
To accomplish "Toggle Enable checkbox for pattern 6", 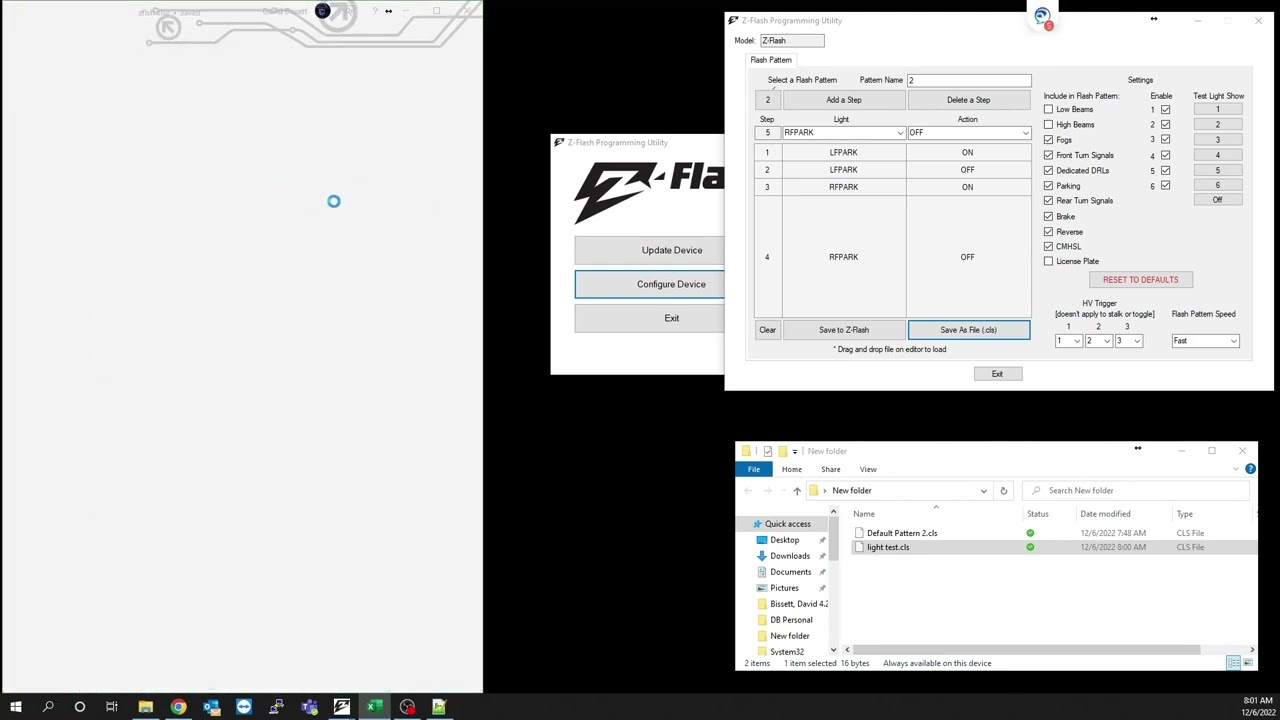I will pyautogui.click(x=1165, y=186).
